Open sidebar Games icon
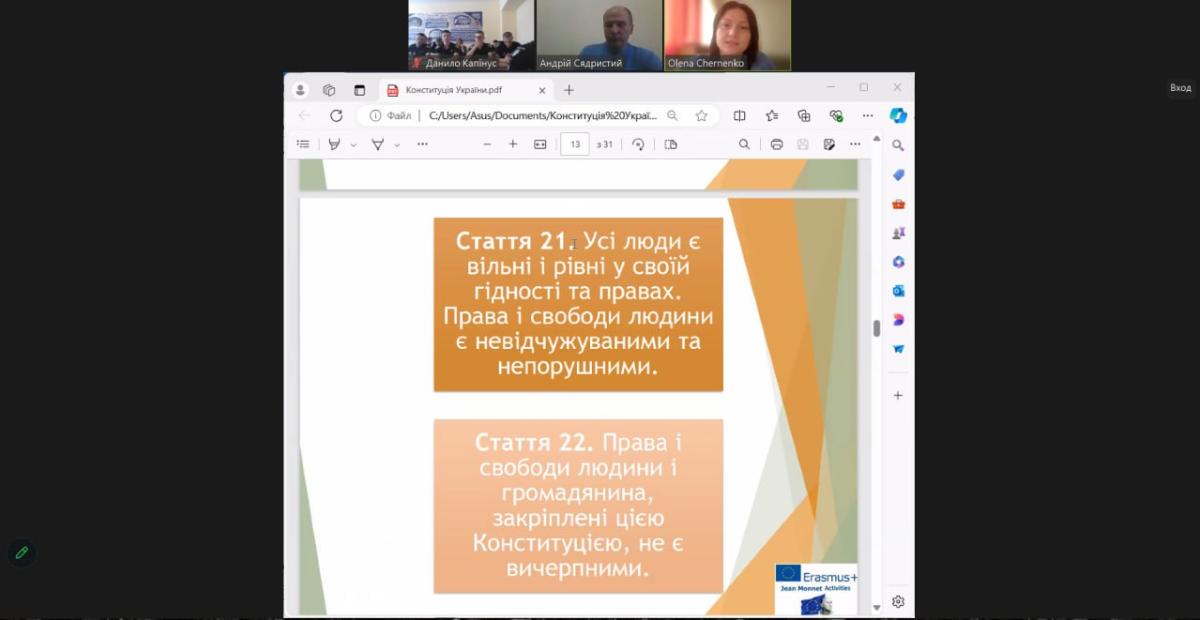The image size is (1200, 620). tap(898, 233)
